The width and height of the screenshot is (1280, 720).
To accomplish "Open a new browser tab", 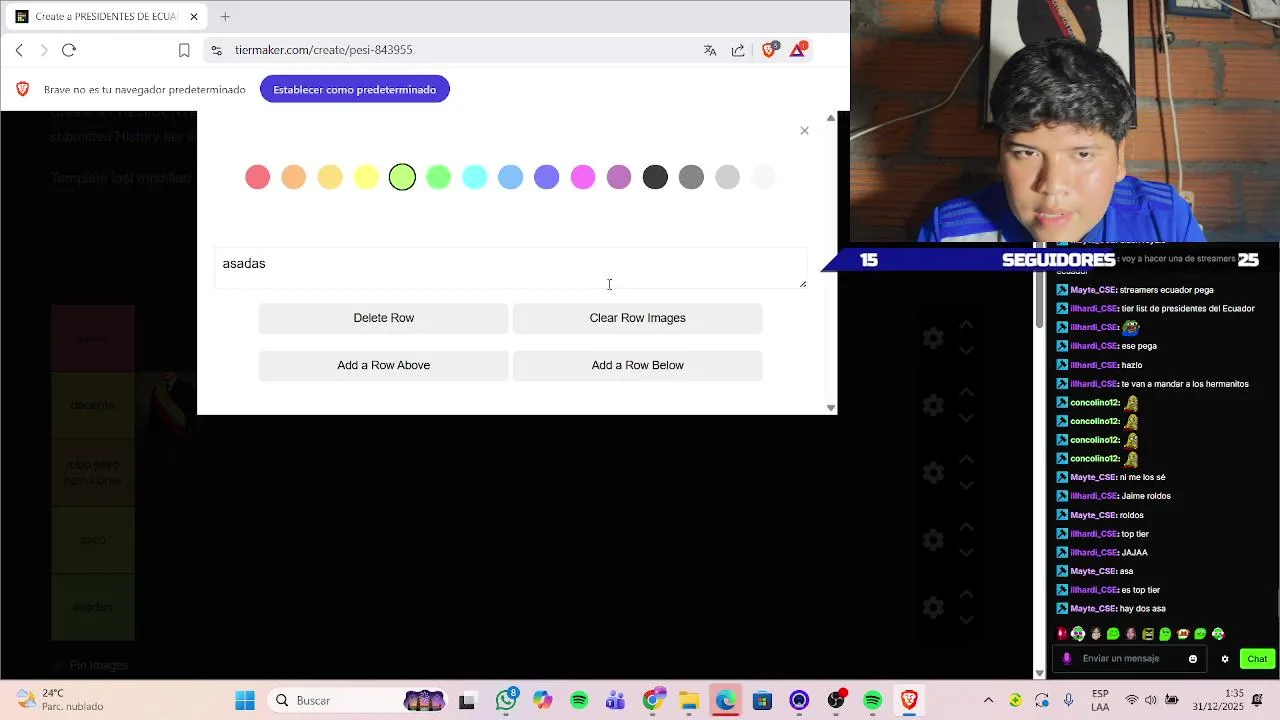I will pyautogui.click(x=225, y=17).
